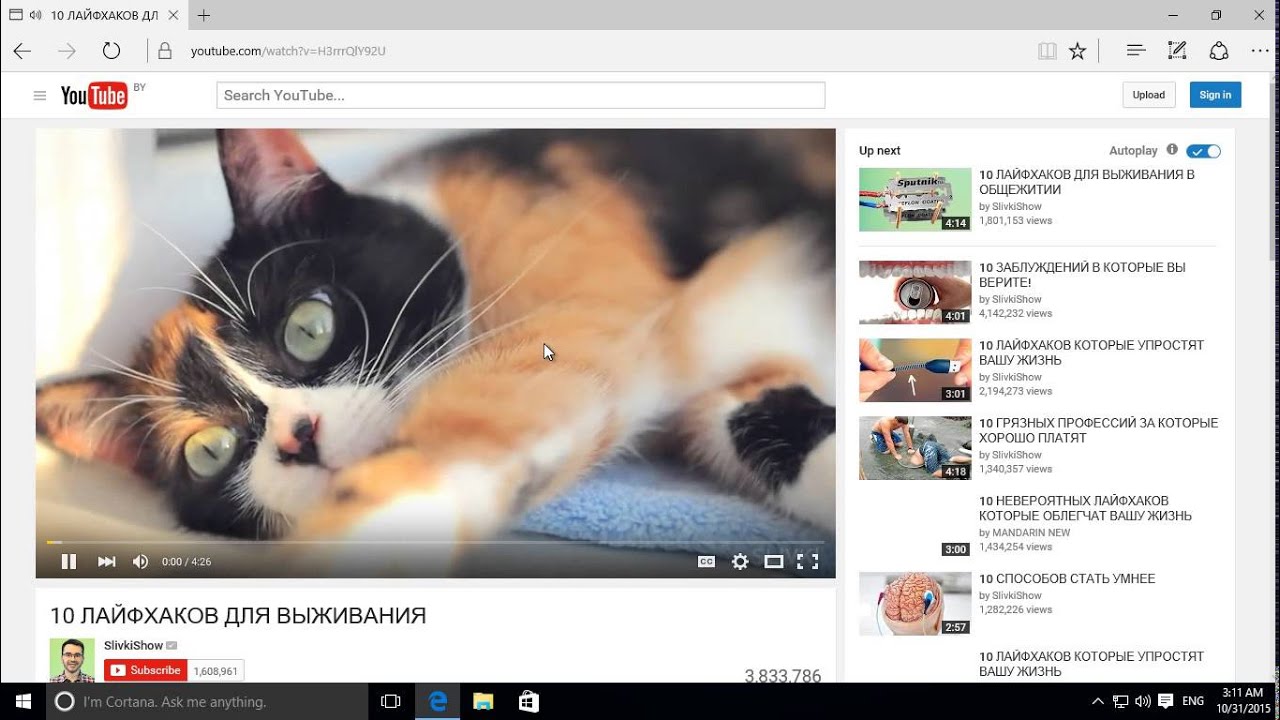Click SlivkiShow under 10 ЗАБЛУЖДЕНИЙ video

tap(1016, 299)
